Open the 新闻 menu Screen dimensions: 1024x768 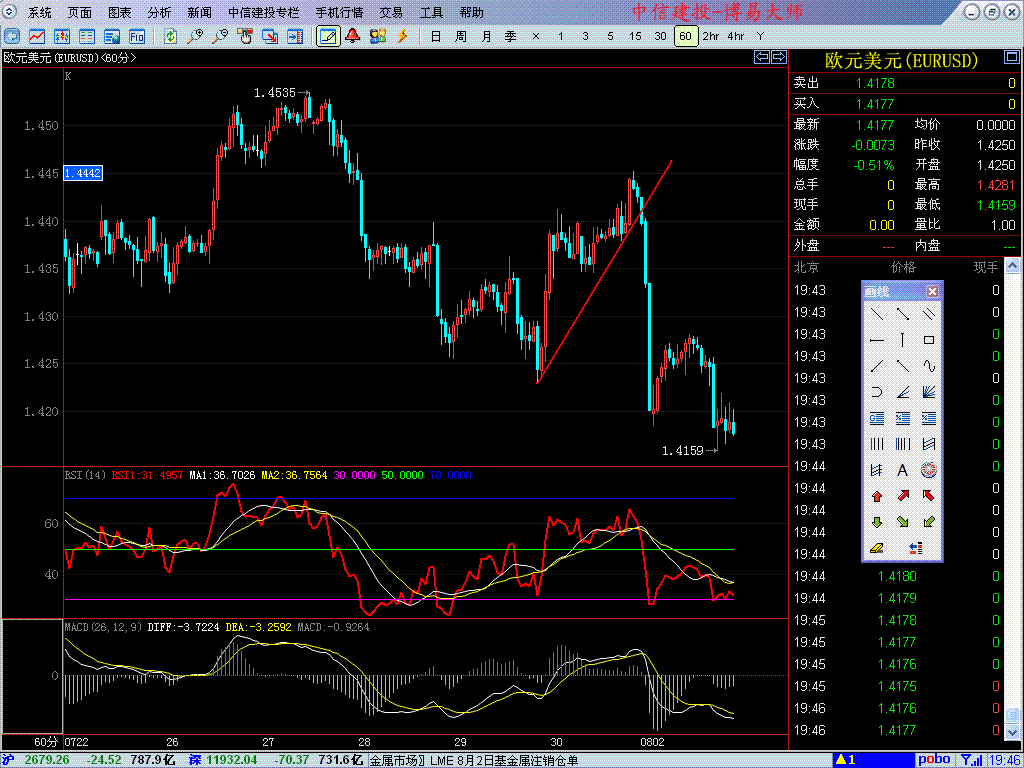point(199,12)
